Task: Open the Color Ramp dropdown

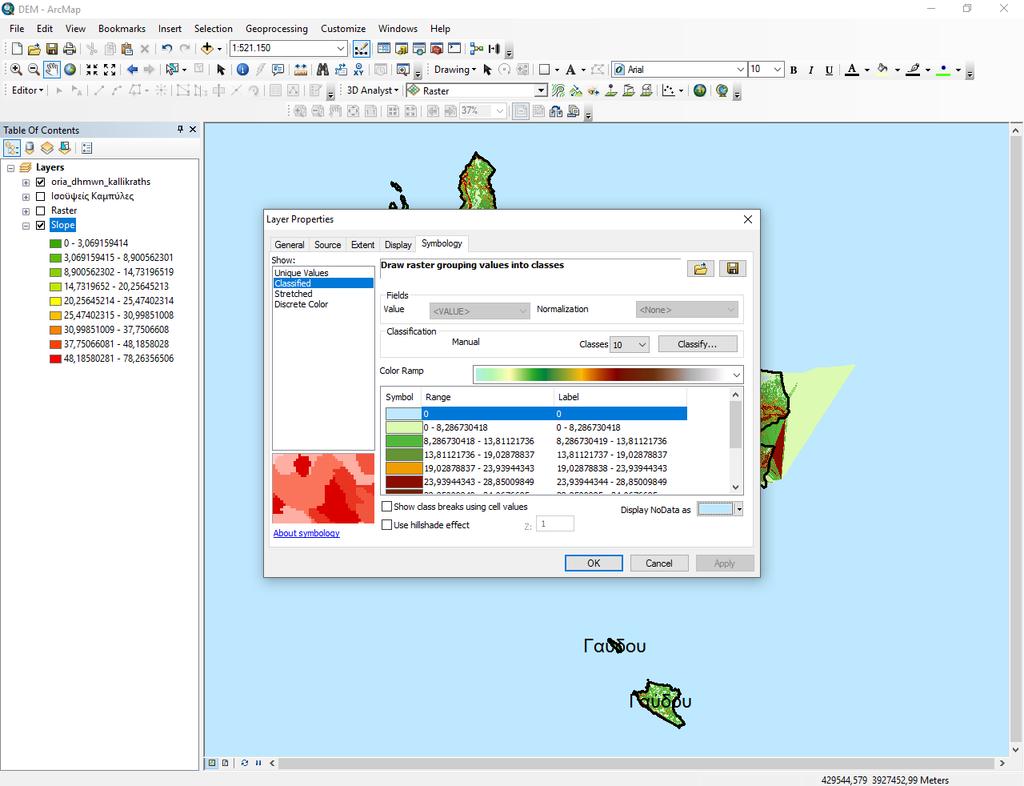Action: click(x=736, y=375)
